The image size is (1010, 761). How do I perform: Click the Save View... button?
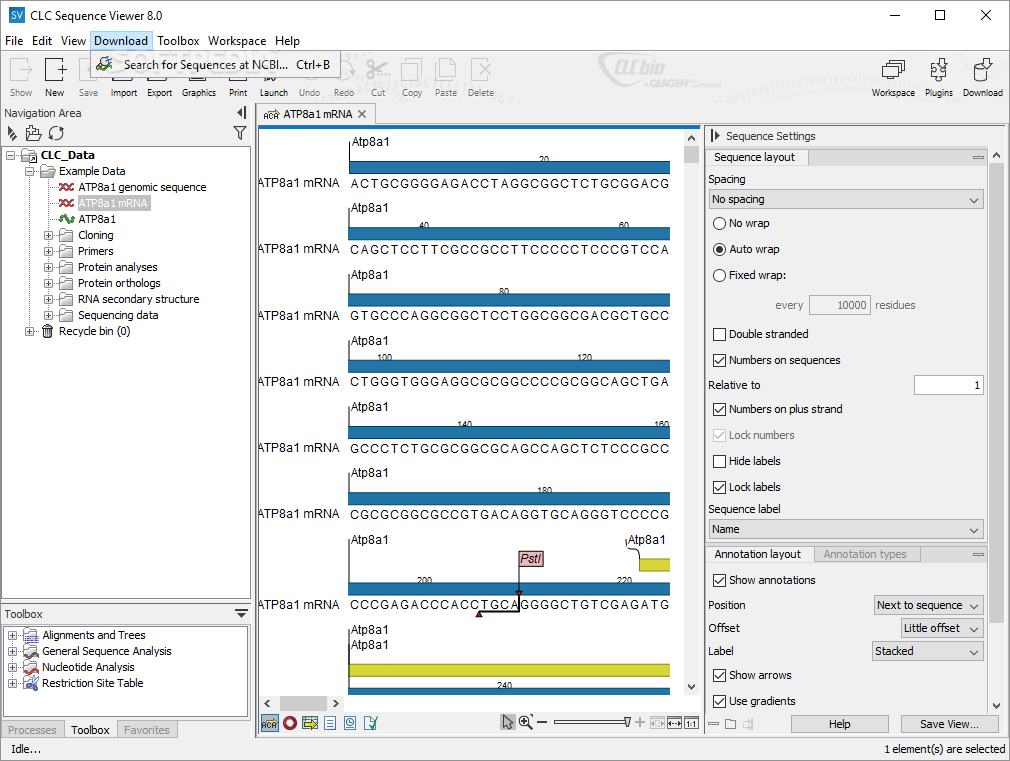point(948,724)
